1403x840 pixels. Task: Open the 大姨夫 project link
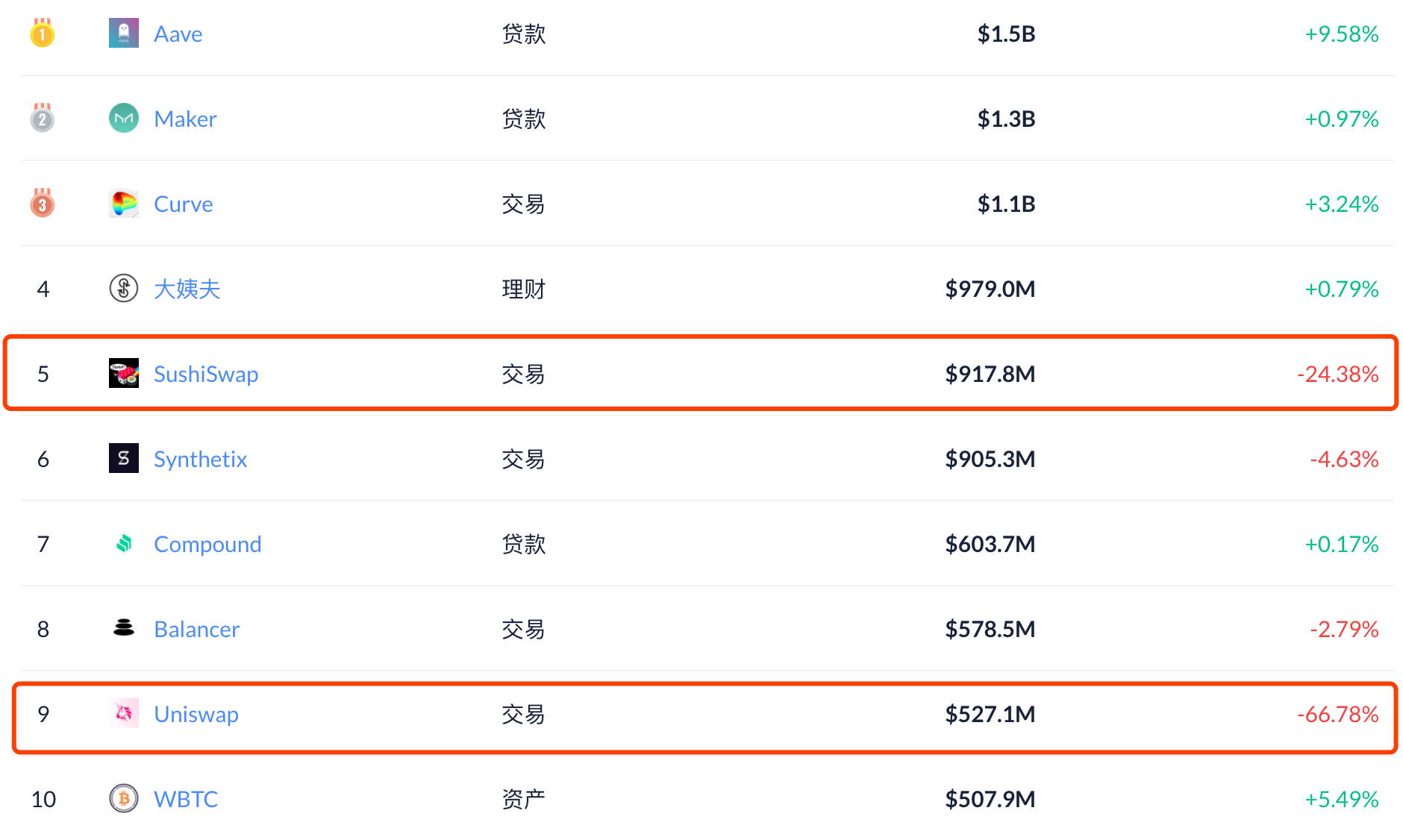click(187, 289)
